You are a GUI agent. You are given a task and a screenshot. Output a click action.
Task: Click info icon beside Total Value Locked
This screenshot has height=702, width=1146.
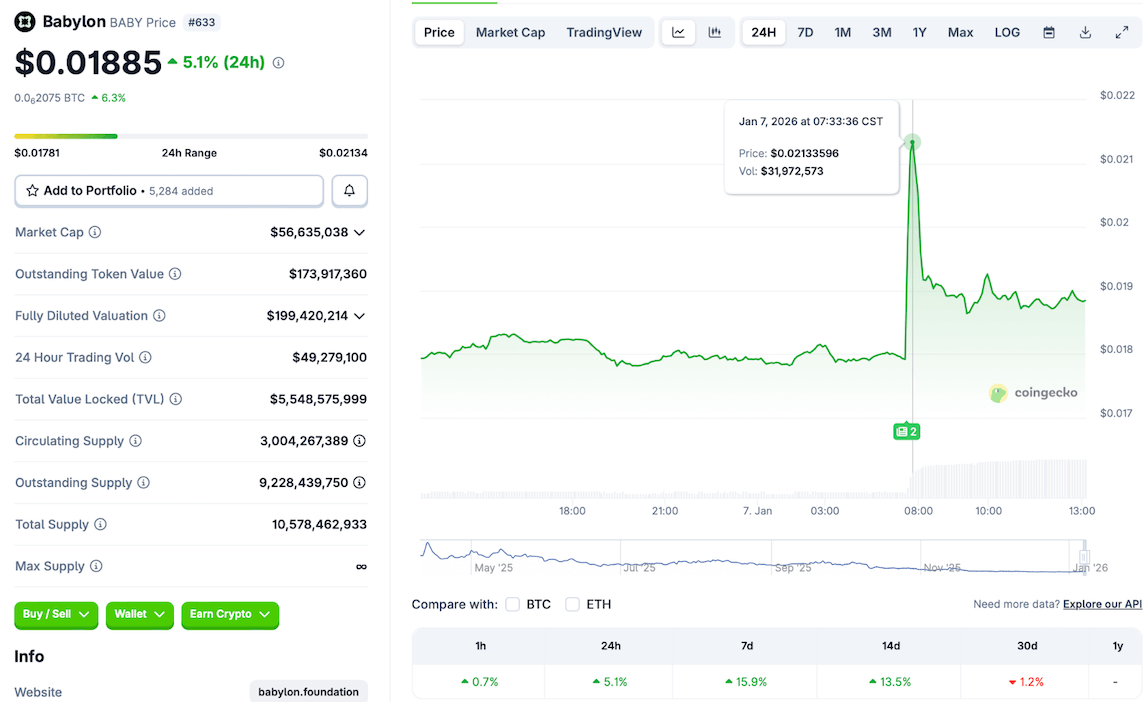click(176, 399)
